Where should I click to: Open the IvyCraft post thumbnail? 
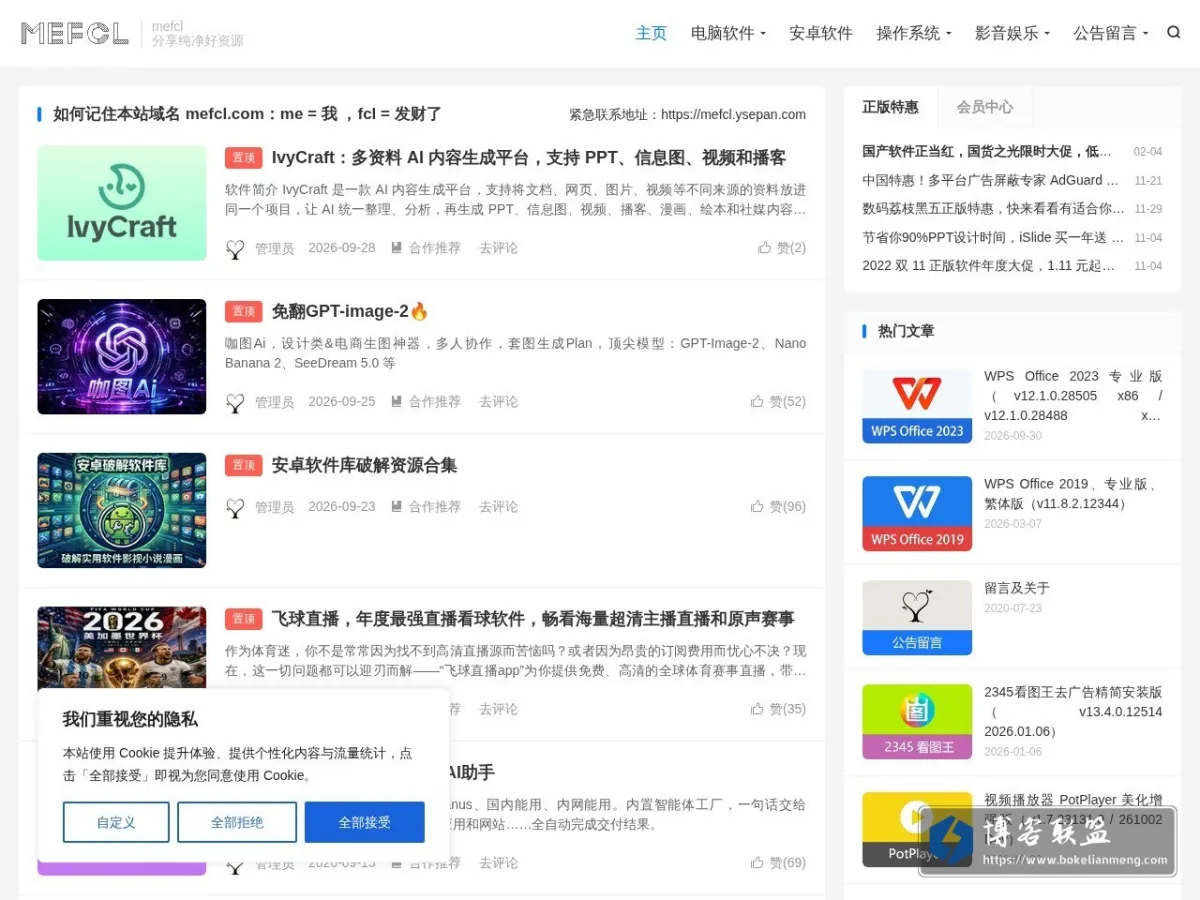(122, 203)
